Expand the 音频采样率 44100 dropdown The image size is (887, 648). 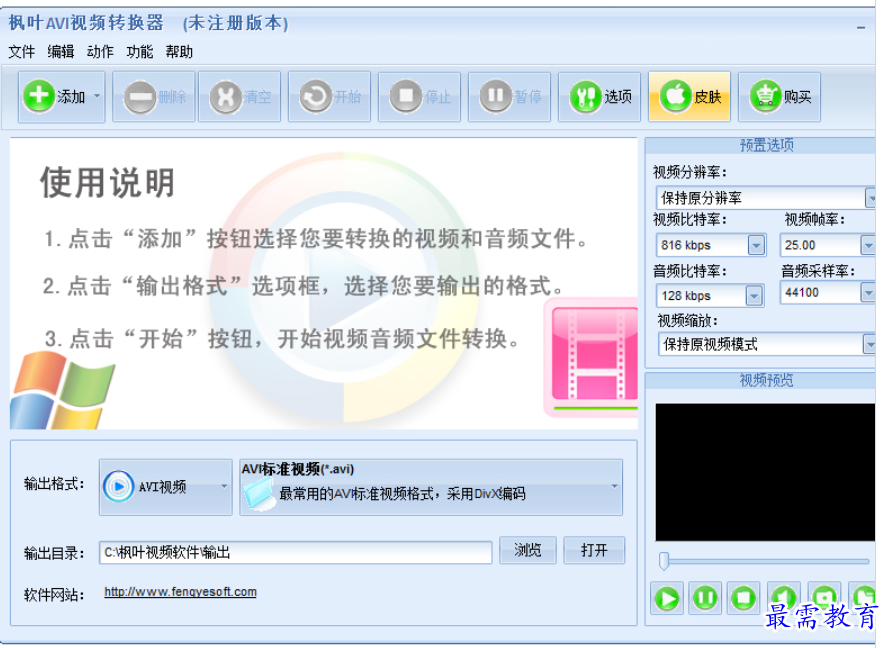[x=869, y=292]
